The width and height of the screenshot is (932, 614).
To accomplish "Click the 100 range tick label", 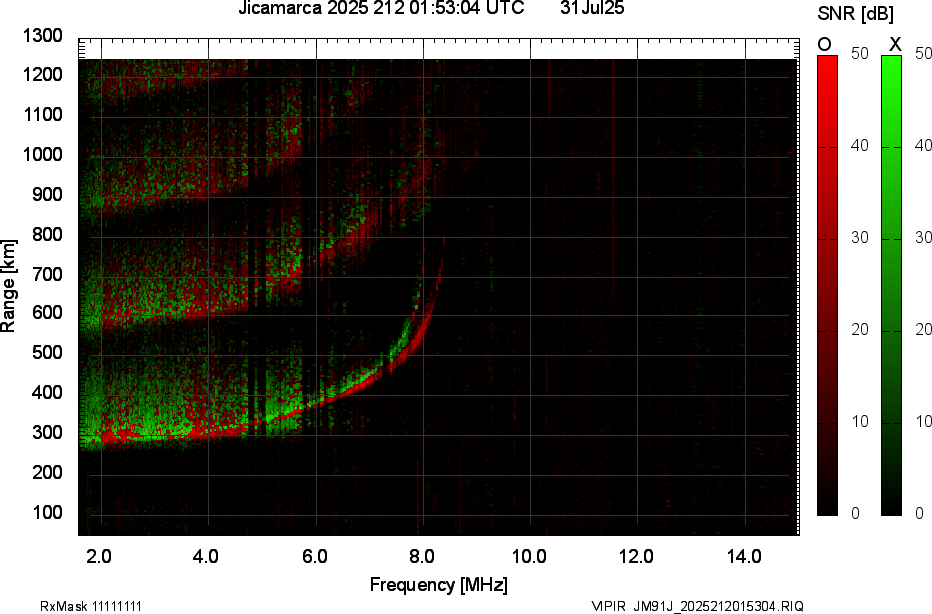I will [x=47, y=512].
